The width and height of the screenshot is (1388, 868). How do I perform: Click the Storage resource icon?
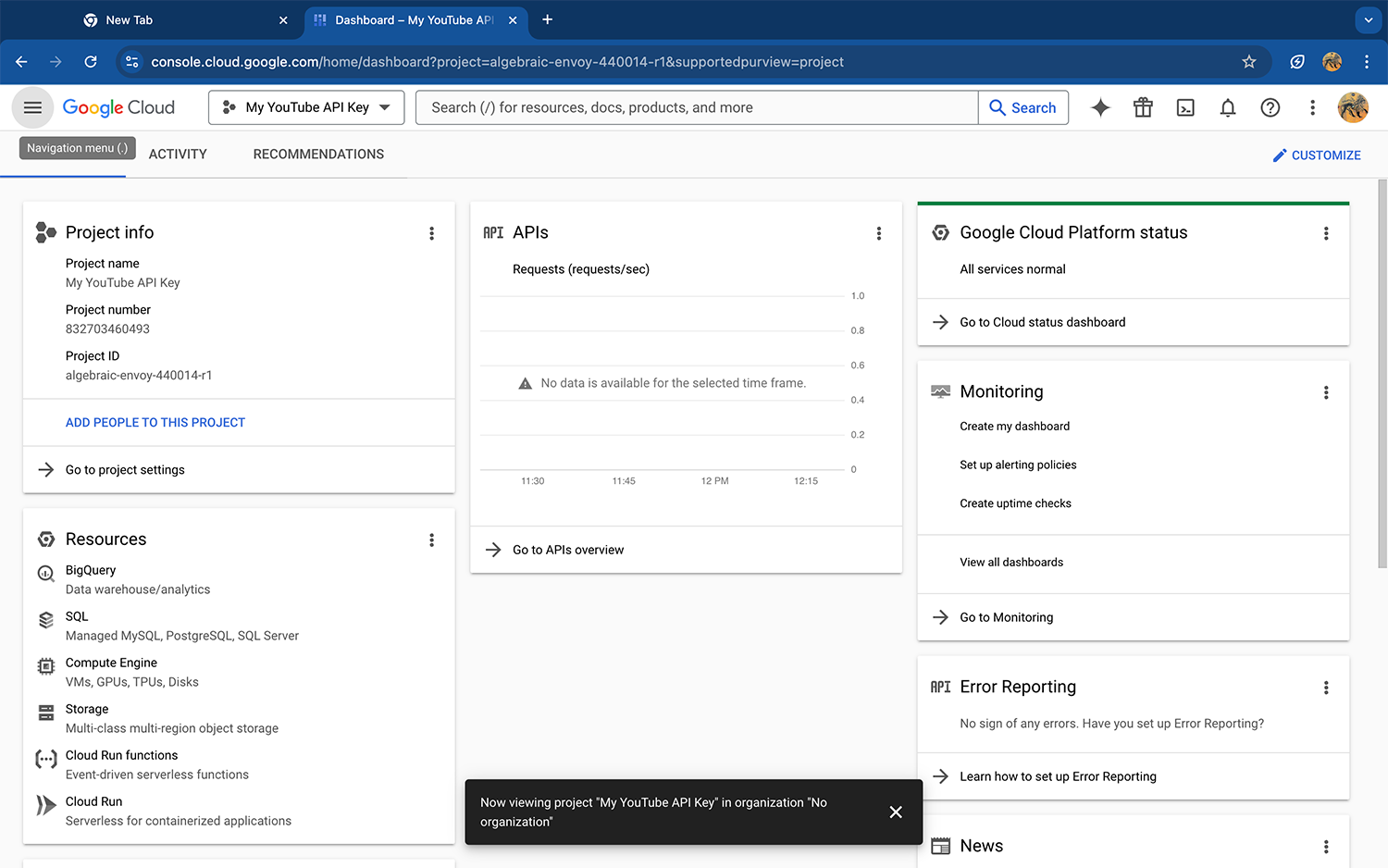pos(45,713)
